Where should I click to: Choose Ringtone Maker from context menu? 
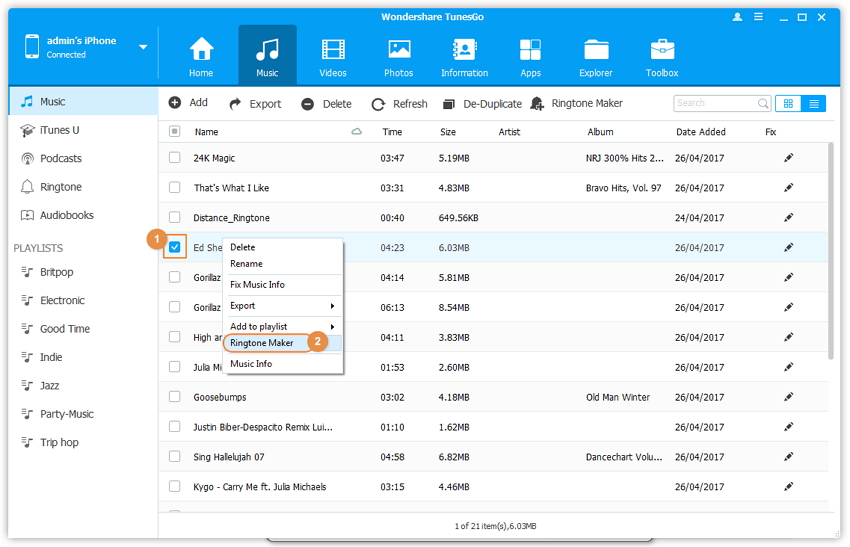pos(262,343)
